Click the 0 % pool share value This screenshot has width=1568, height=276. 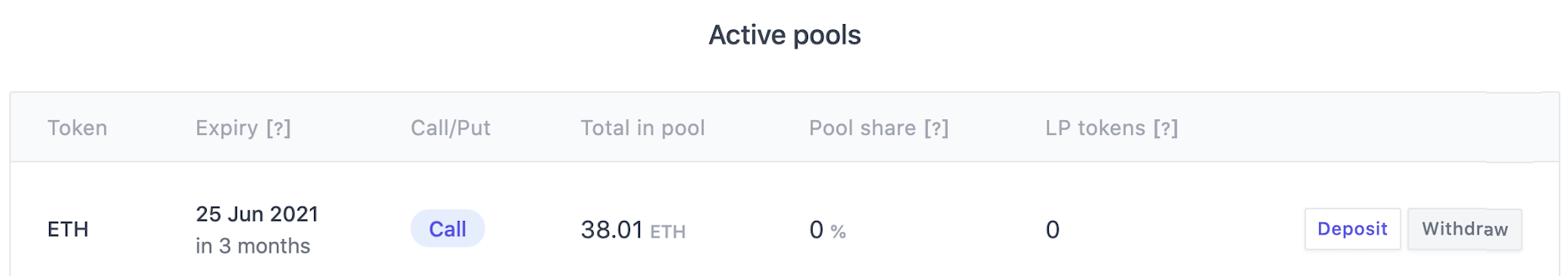tap(828, 229)
